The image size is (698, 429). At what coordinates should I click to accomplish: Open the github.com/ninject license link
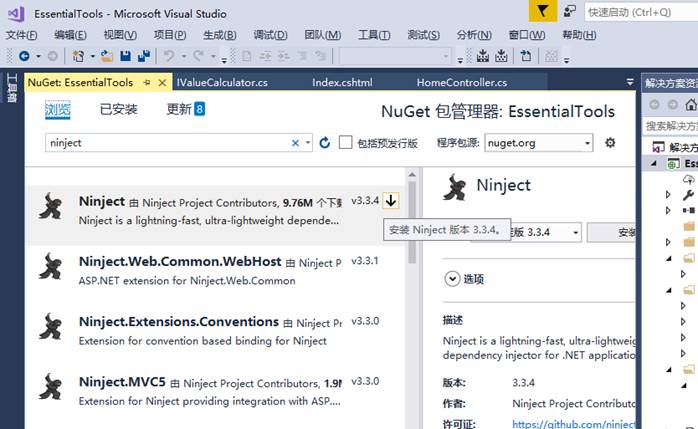(x=574, y=424)
